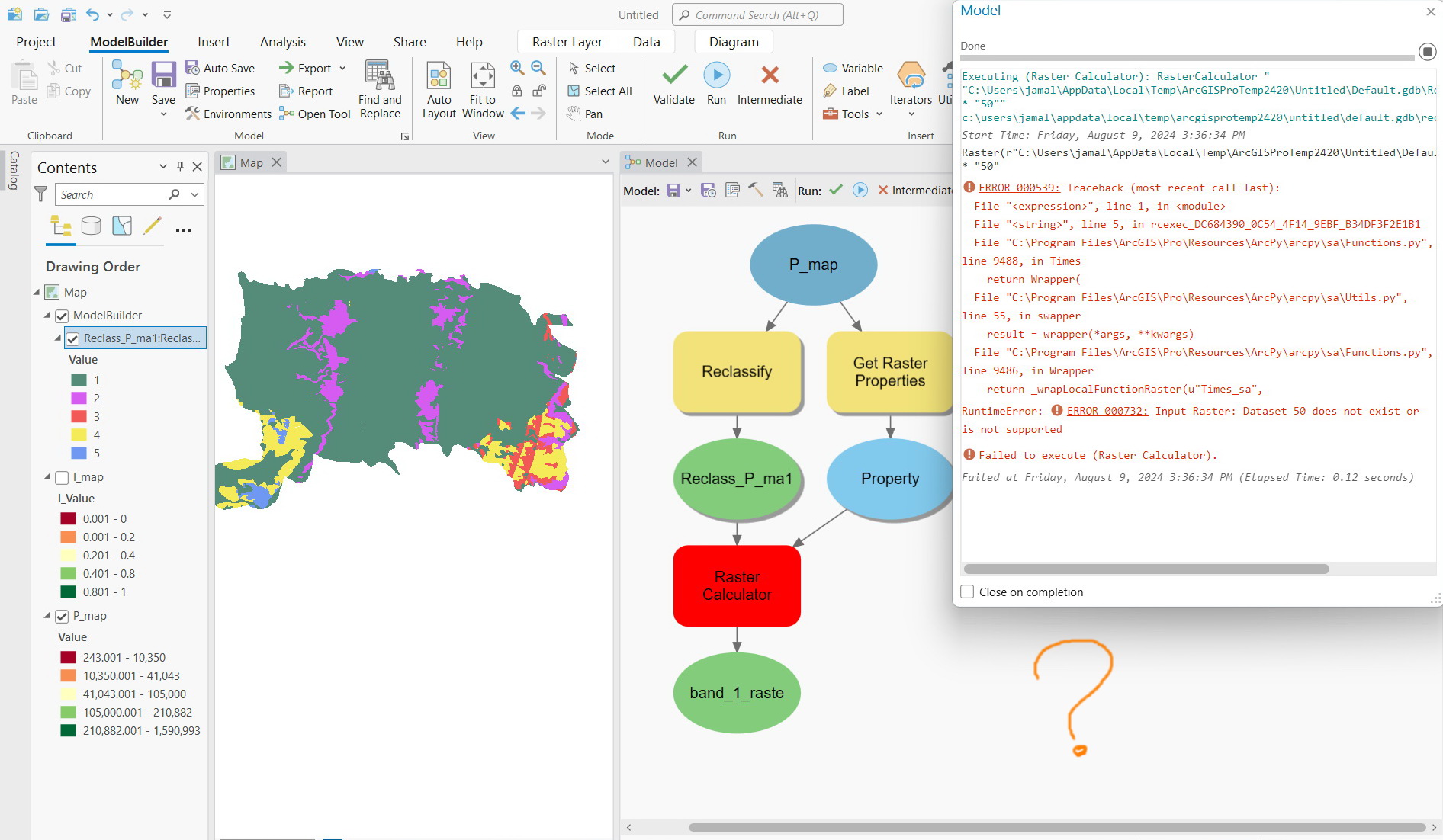Select the magenta color swatch for value 2

click(x=80, y=398)
